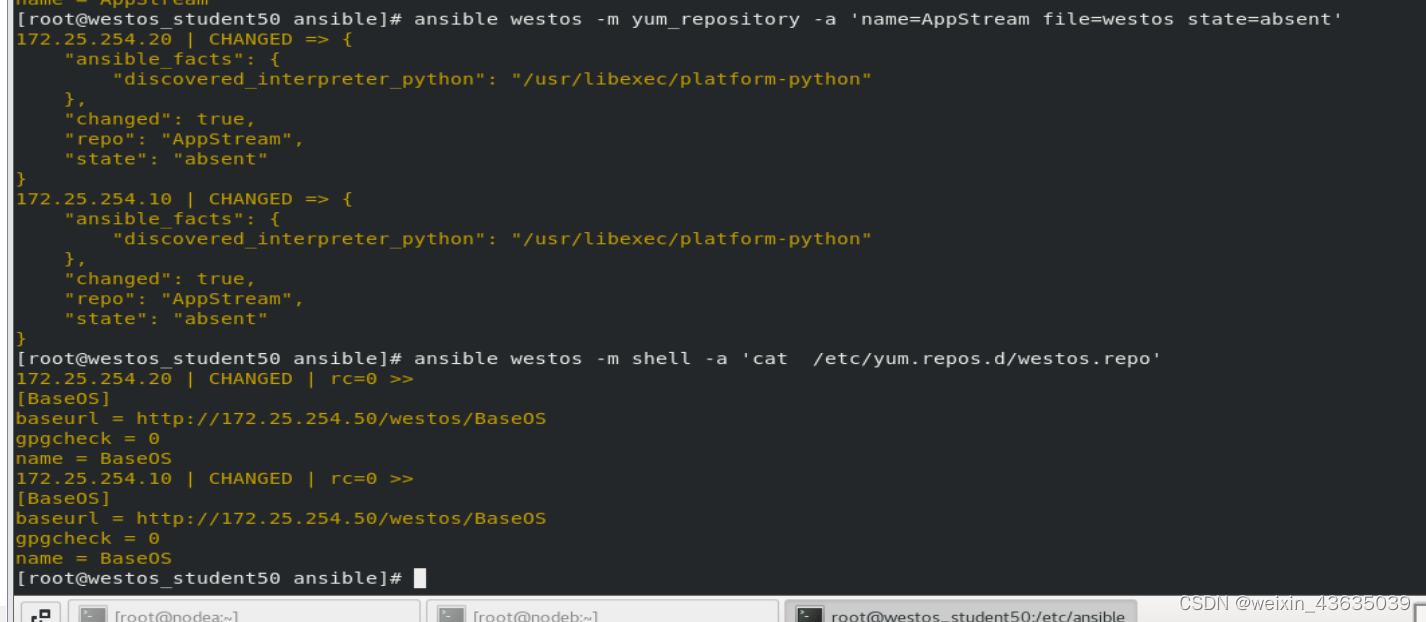Switch to the root@nodea terminal window
The height and width of the screenshot is (622, 1426).
tap(246, 613)
